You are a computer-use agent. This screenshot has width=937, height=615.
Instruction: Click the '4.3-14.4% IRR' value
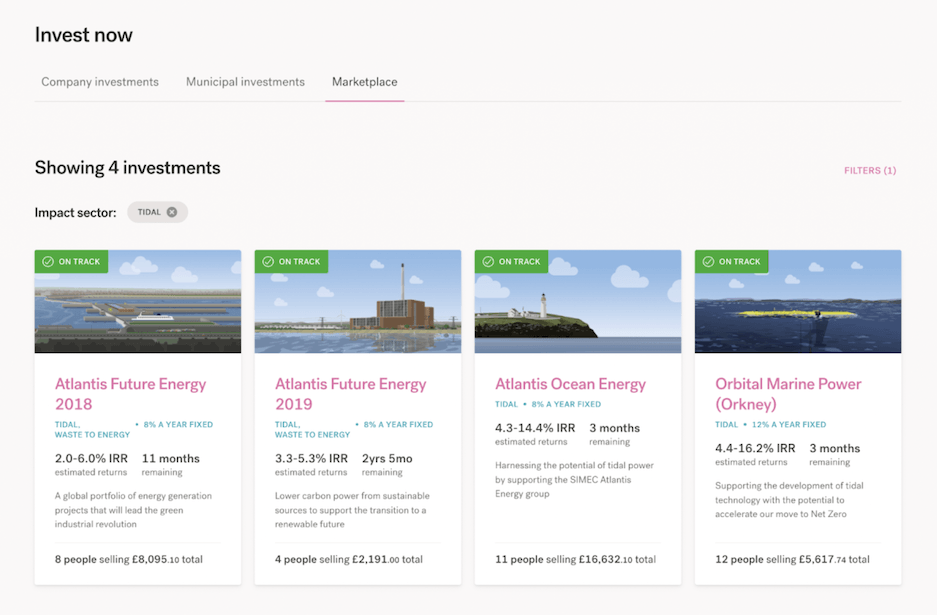tap(535, 428)
